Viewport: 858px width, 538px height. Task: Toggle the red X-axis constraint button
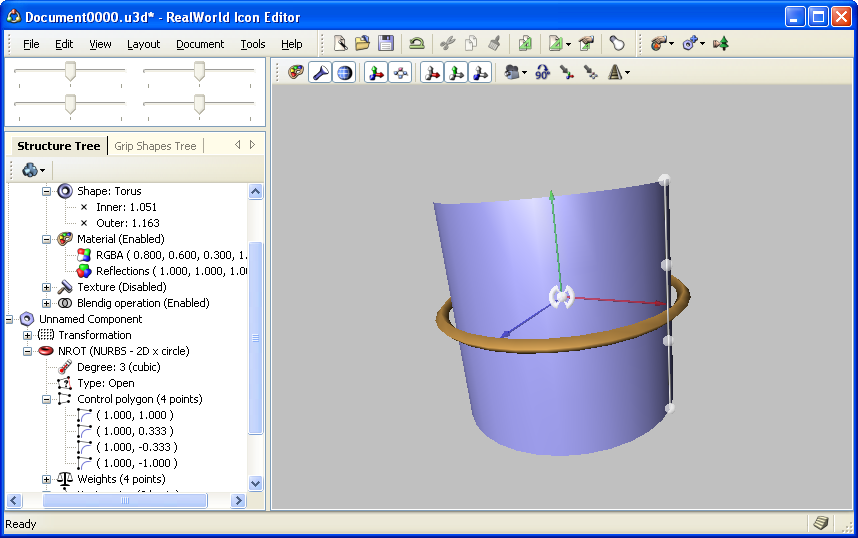coord(432,72)
